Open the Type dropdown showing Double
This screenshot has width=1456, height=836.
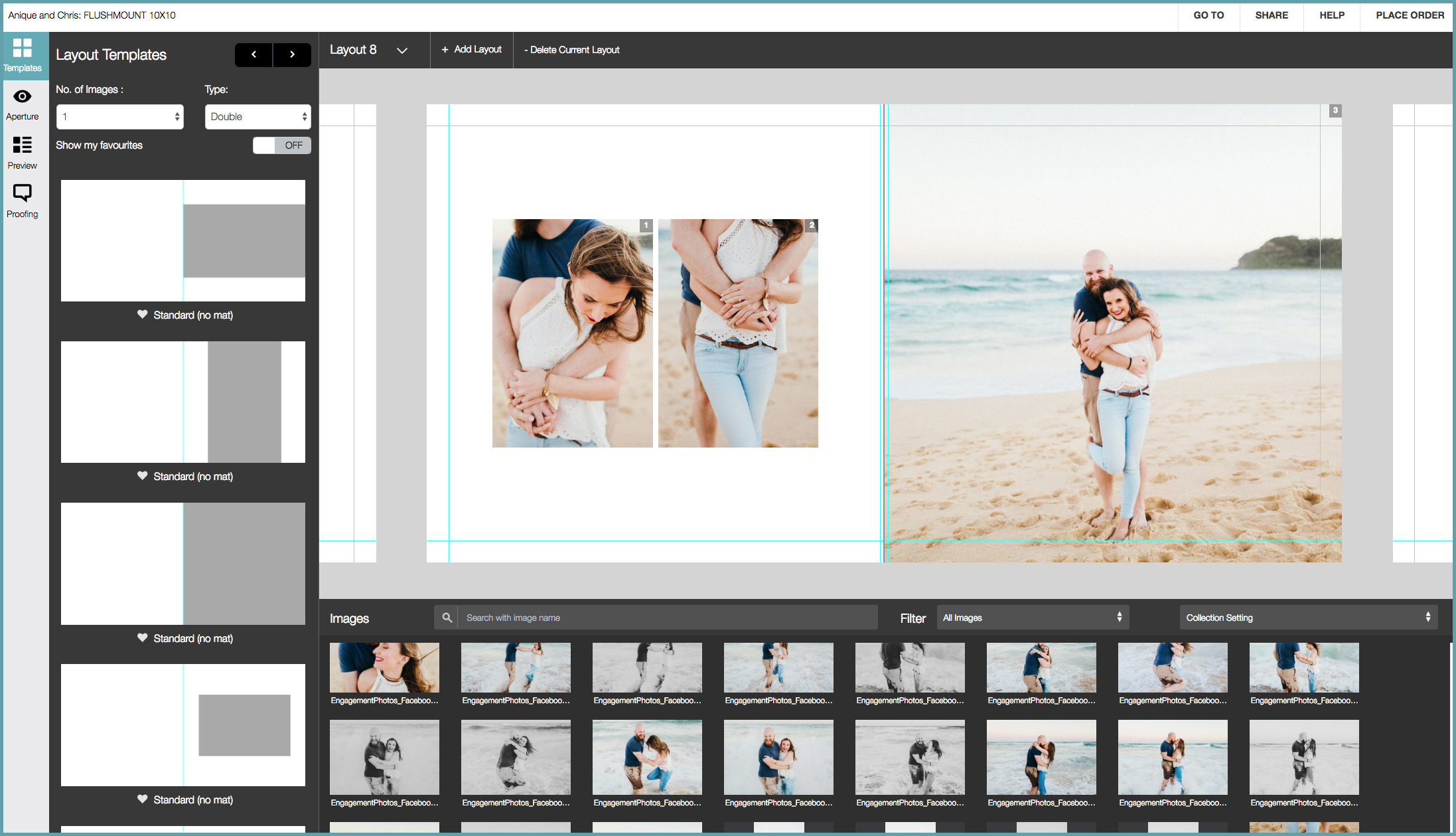pyautogui.click(x=257, y=117)
